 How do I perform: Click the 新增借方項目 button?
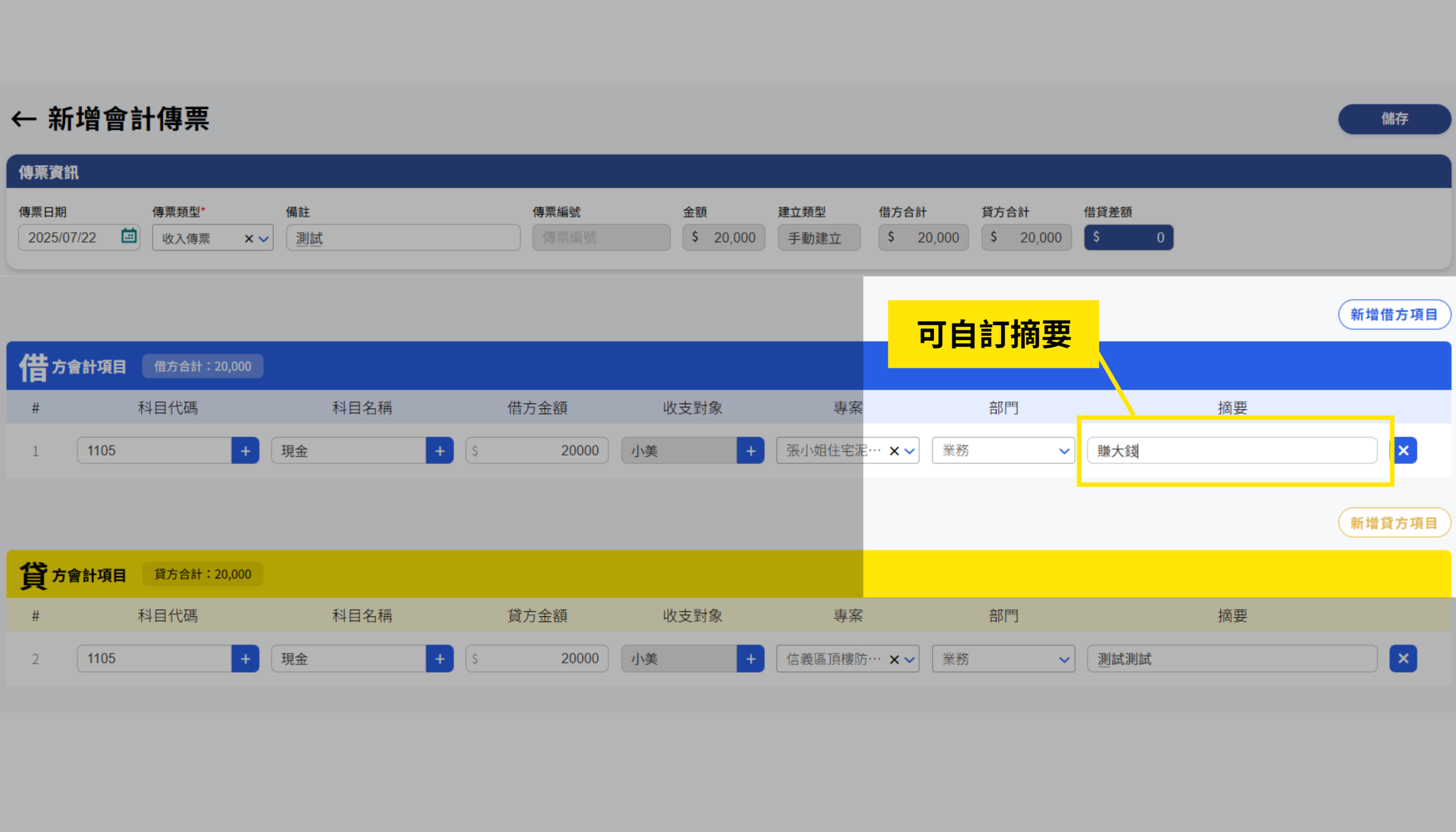(x=1394, y=314)
